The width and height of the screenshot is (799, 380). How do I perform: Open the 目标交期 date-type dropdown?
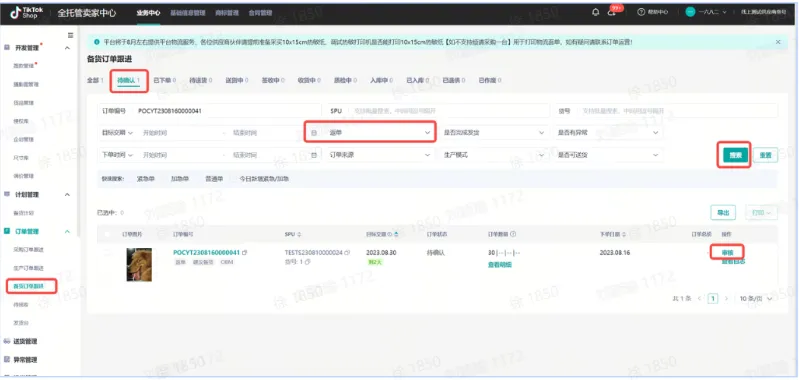pos(117,133)
